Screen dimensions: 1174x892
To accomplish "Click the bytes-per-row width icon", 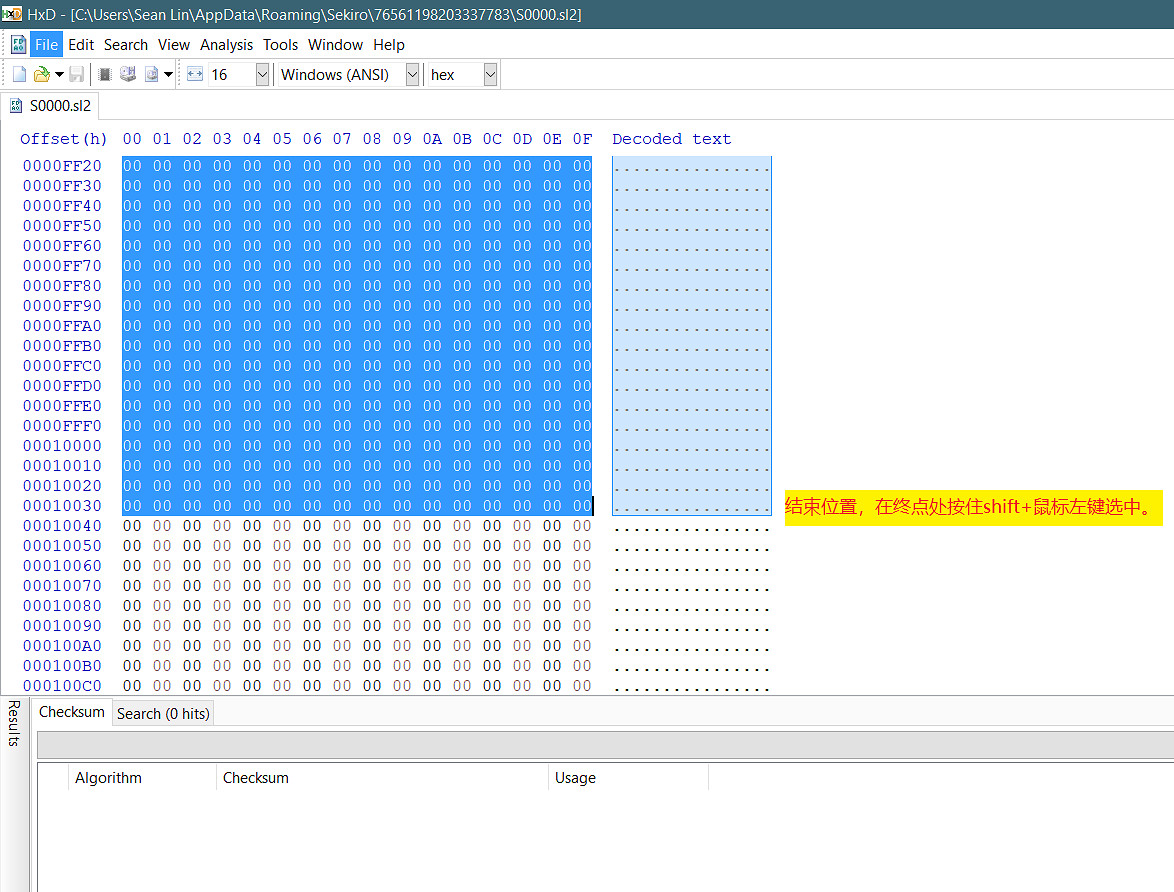I will pyautogui.click(x=195, y=74).
